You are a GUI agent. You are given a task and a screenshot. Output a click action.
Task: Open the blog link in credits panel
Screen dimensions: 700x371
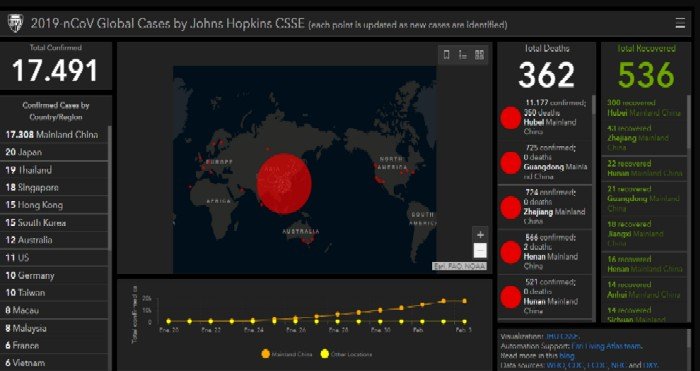coord(567,356)
